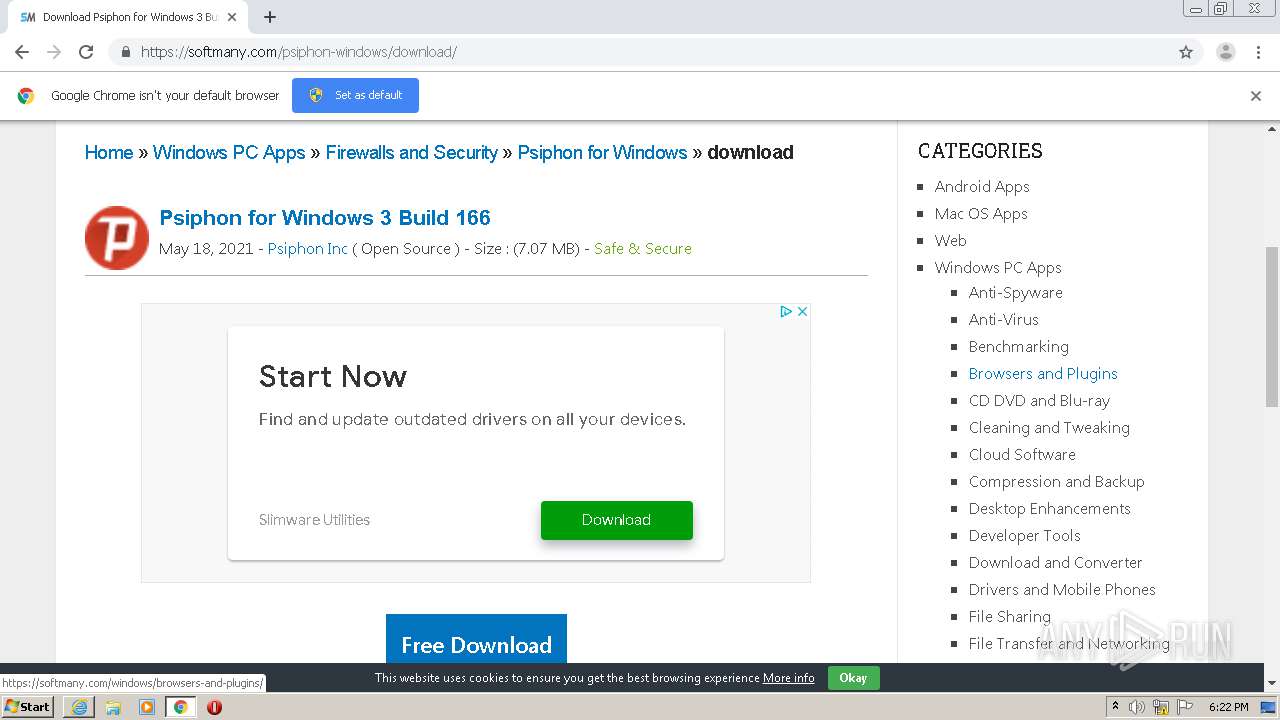This screenshot has width=1280, height=720.
Task: Launch Internet Explorer from taskbar
Action: coord(79,707)
